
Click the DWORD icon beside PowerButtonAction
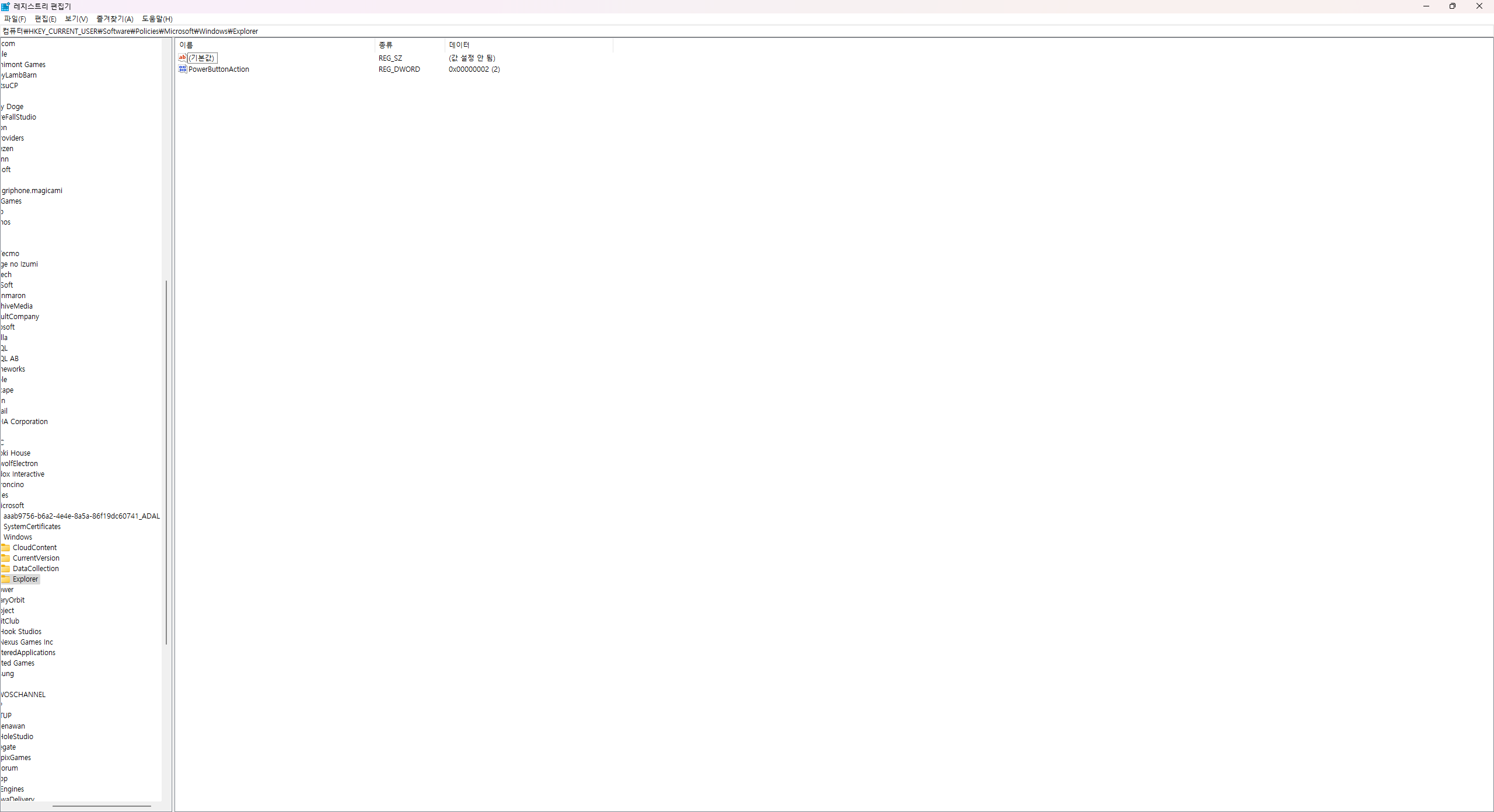click(182, 69)
